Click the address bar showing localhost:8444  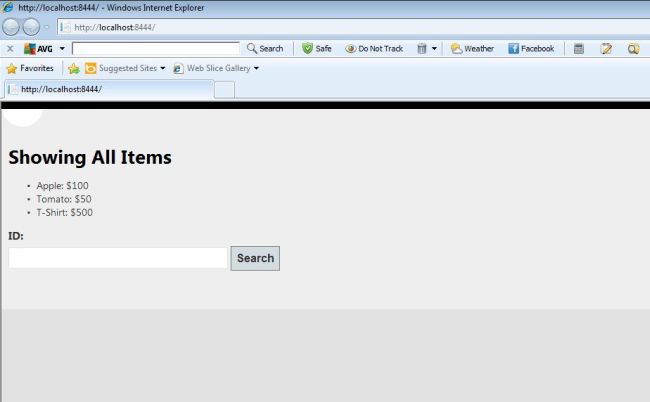pos(353,27)
